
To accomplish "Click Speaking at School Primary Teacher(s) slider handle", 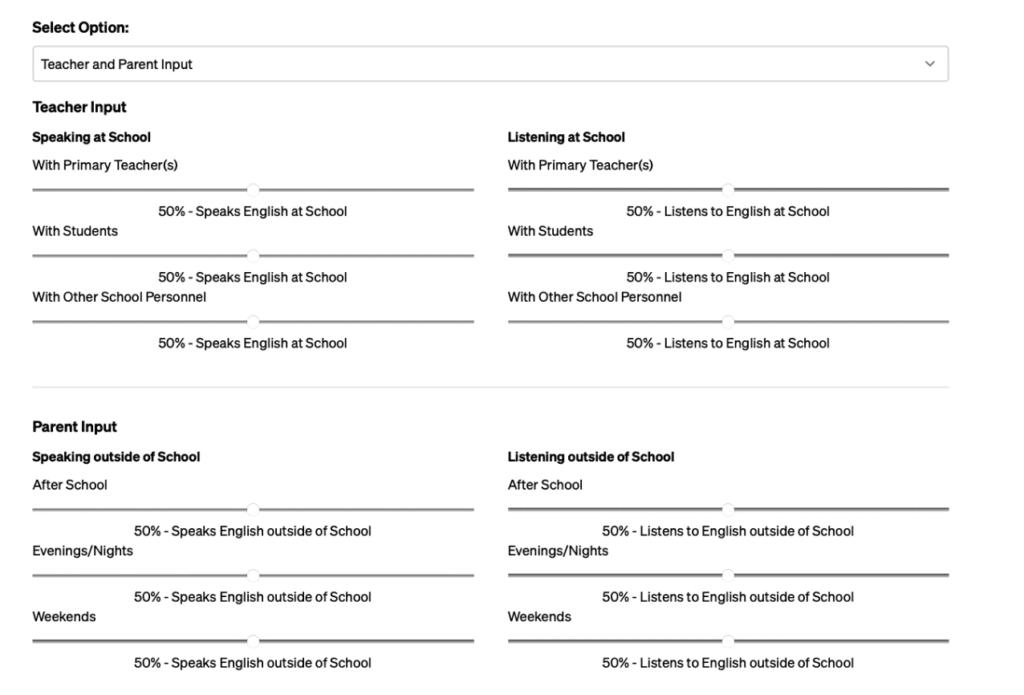I will tap(253, 190).
